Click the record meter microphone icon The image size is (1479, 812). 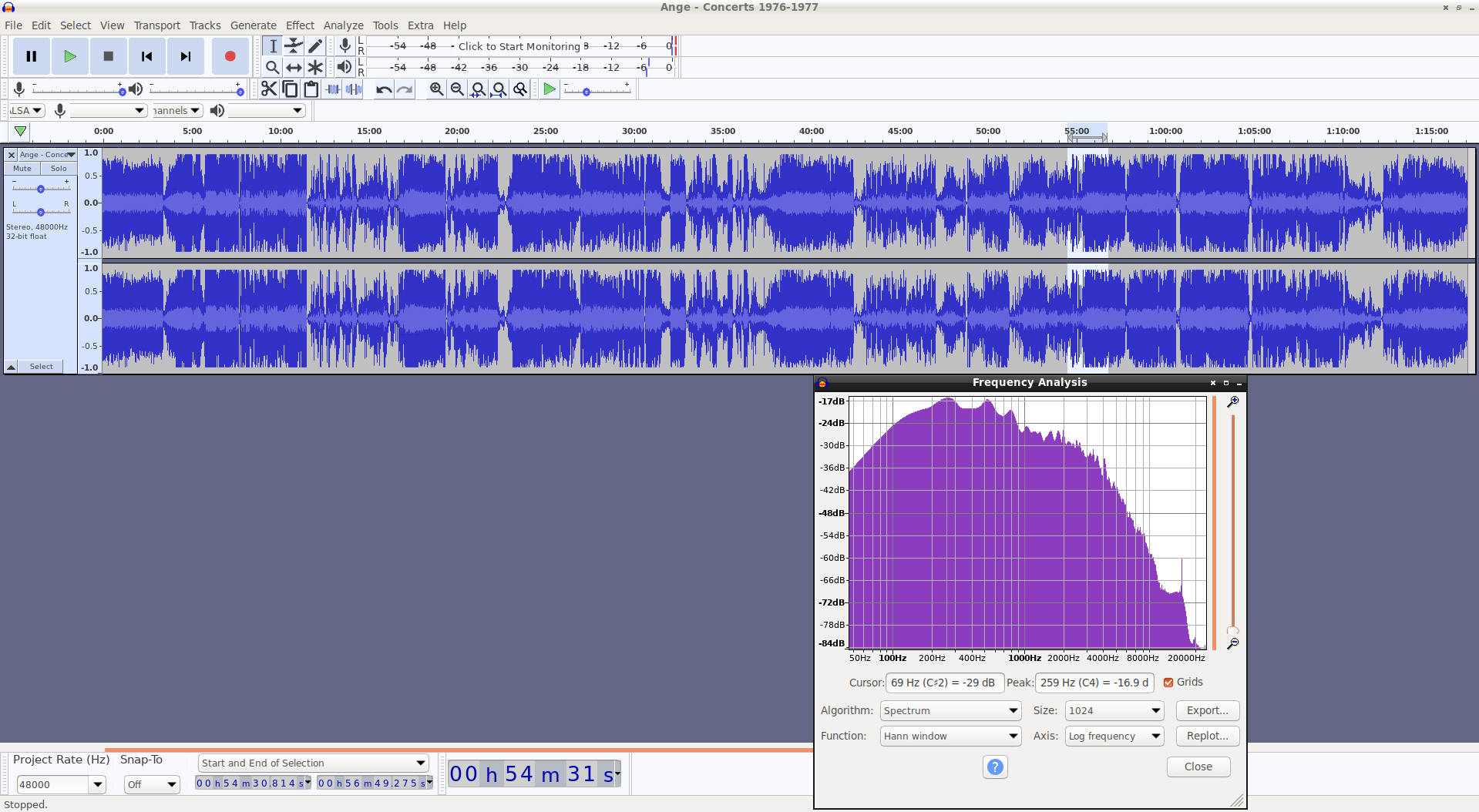(345, 46)
